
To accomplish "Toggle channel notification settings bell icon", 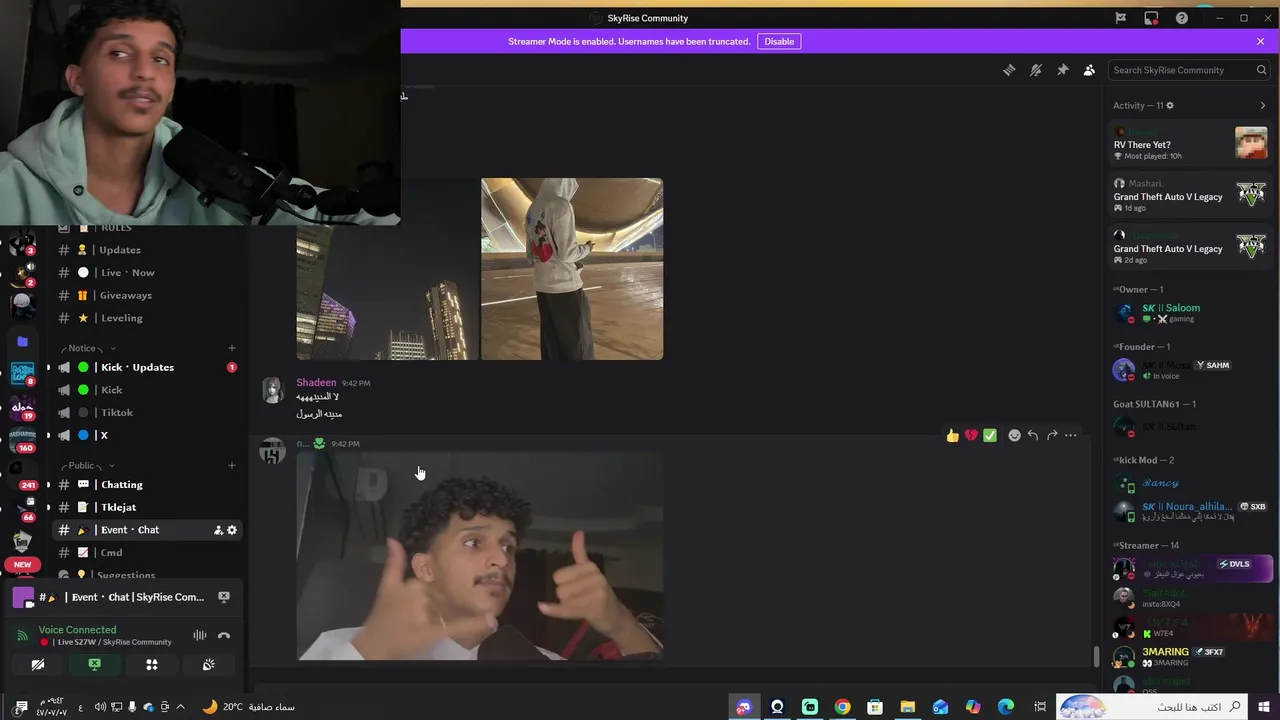I will 1036,70.
